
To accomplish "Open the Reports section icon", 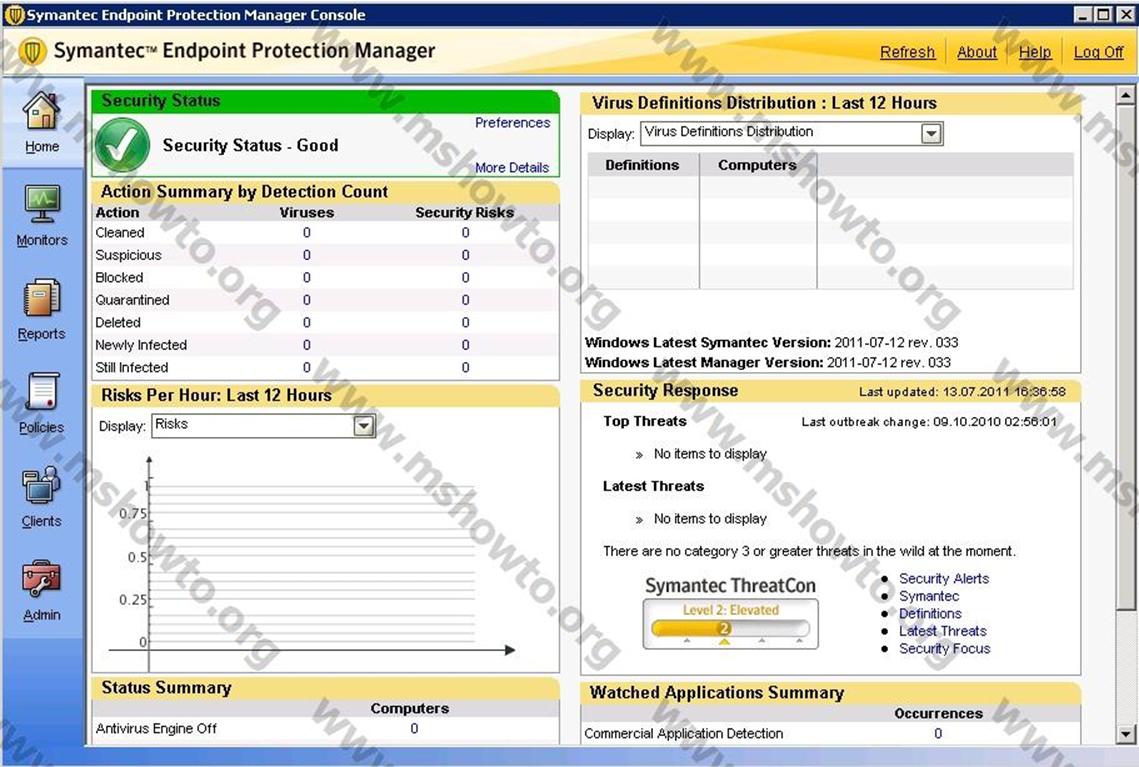I will [41, 298].
